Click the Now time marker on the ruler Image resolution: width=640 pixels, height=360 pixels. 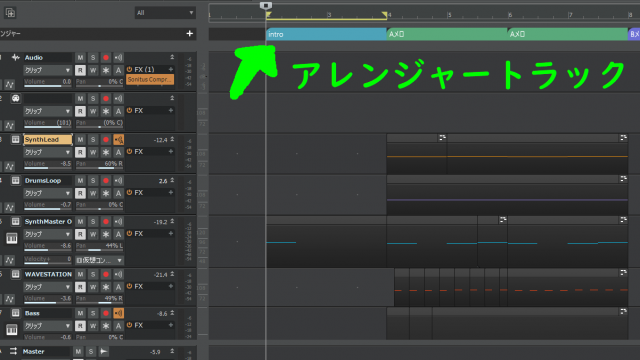266,5
